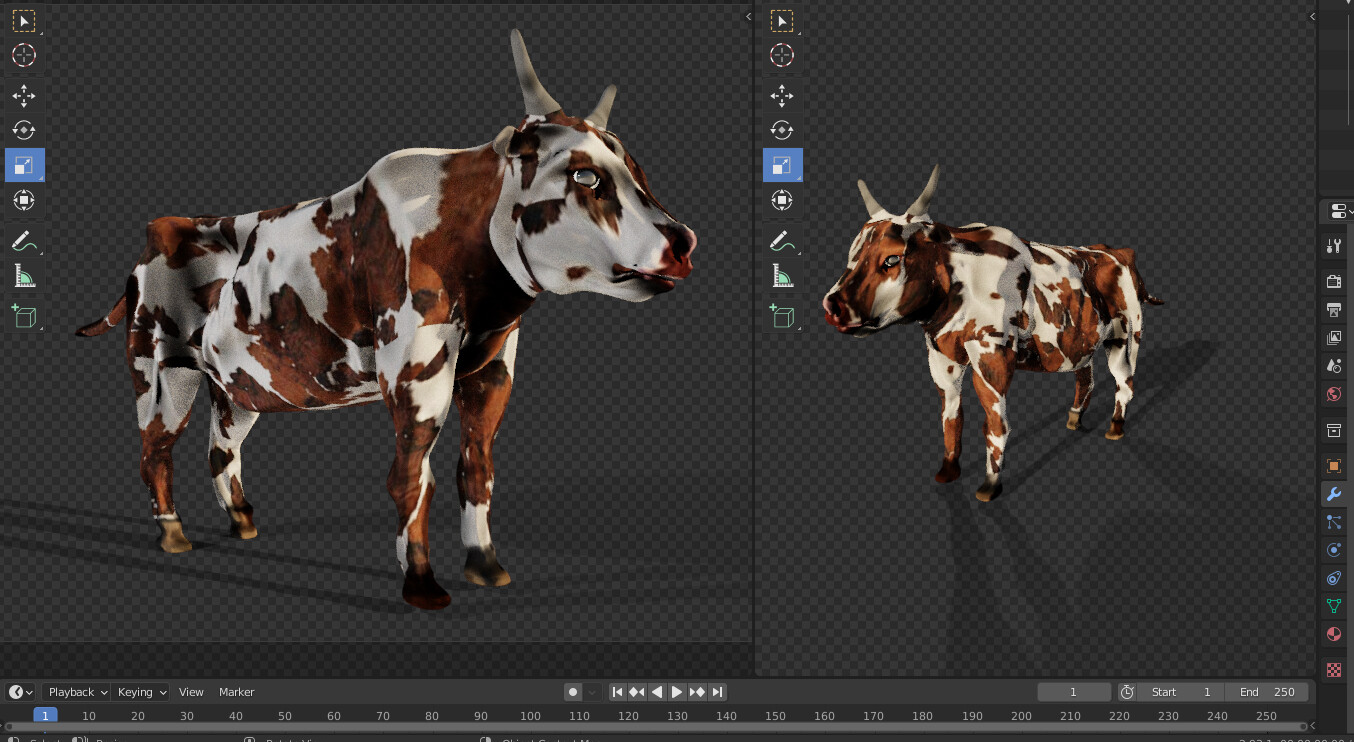The height and width of the screenshot is (742, 1354).
Task: Play the animation forward
Action: coord(676,691)
